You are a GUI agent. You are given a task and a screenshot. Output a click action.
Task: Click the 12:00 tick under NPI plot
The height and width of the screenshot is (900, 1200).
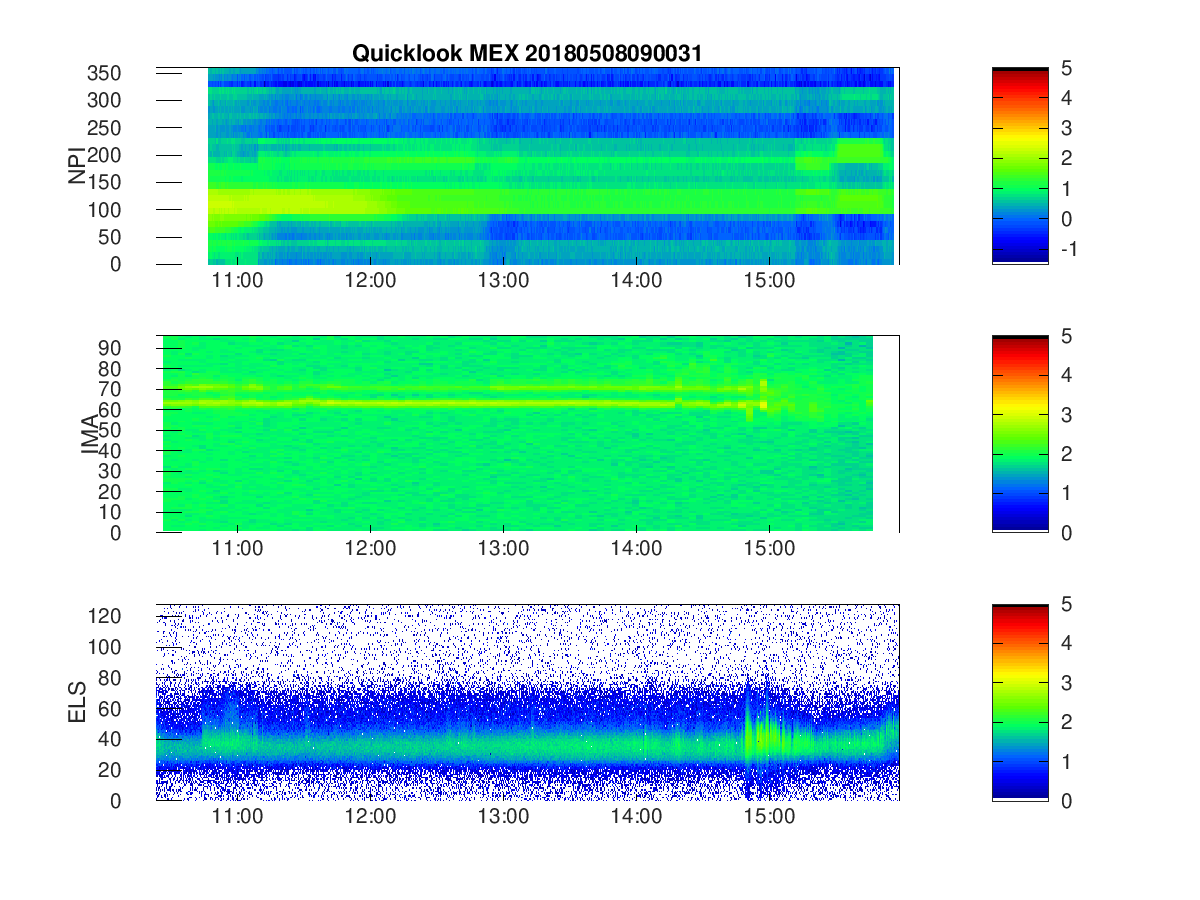(370, 281)
